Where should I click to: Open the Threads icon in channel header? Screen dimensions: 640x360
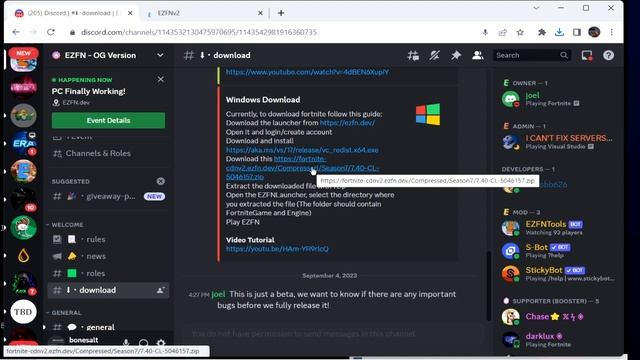[413, 56]
